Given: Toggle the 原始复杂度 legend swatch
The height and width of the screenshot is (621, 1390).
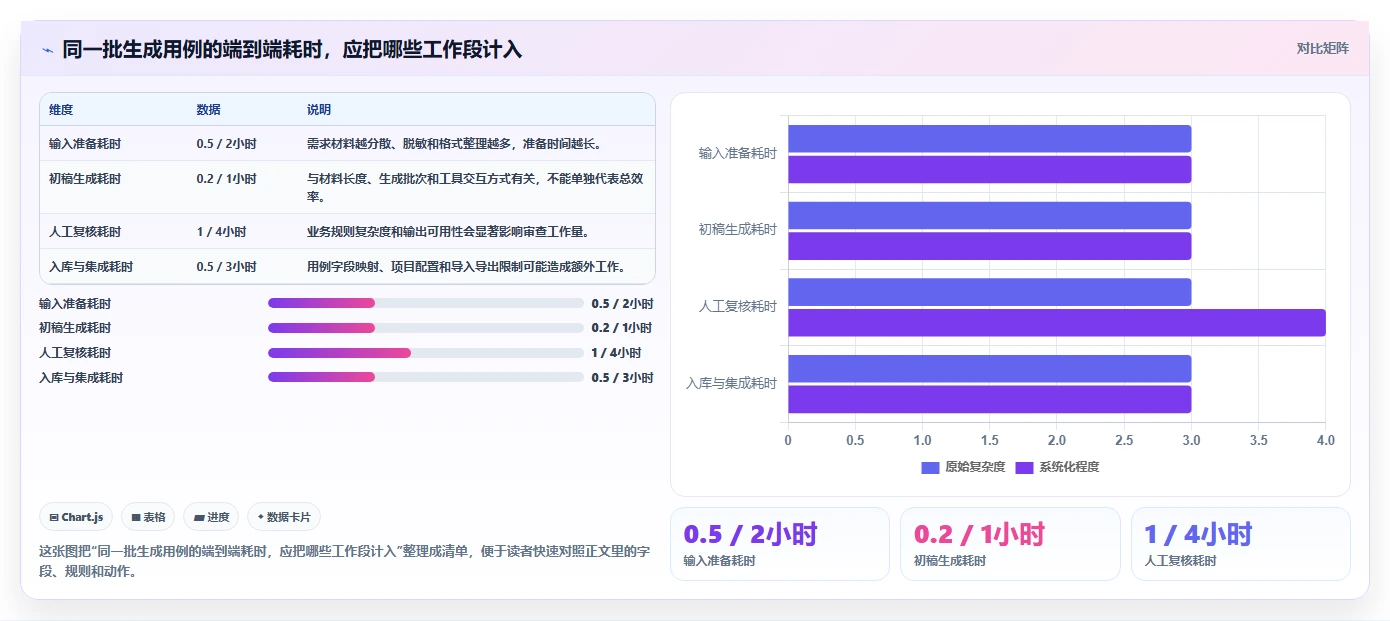Looking at the screenshot, I should [x=930, y=467].
